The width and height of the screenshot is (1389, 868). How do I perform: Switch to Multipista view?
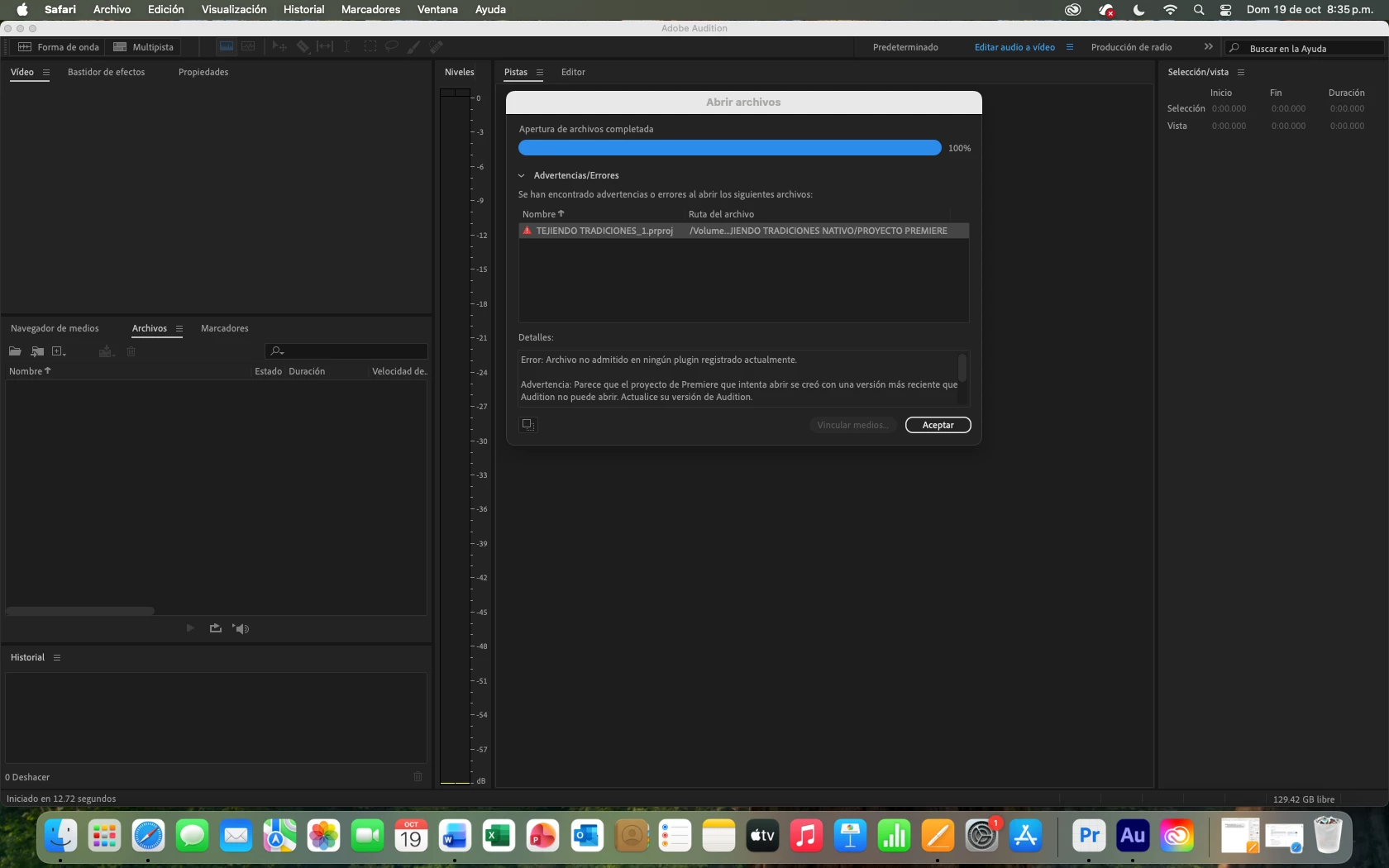(x=144, y=47)
